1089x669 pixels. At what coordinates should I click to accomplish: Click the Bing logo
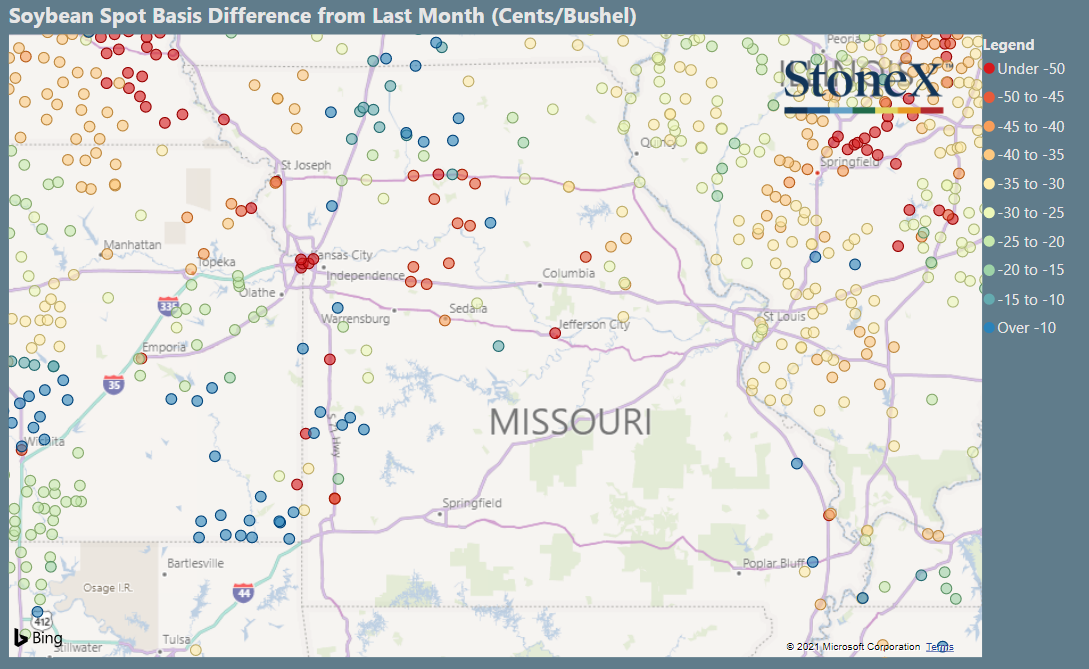[38, 638]
